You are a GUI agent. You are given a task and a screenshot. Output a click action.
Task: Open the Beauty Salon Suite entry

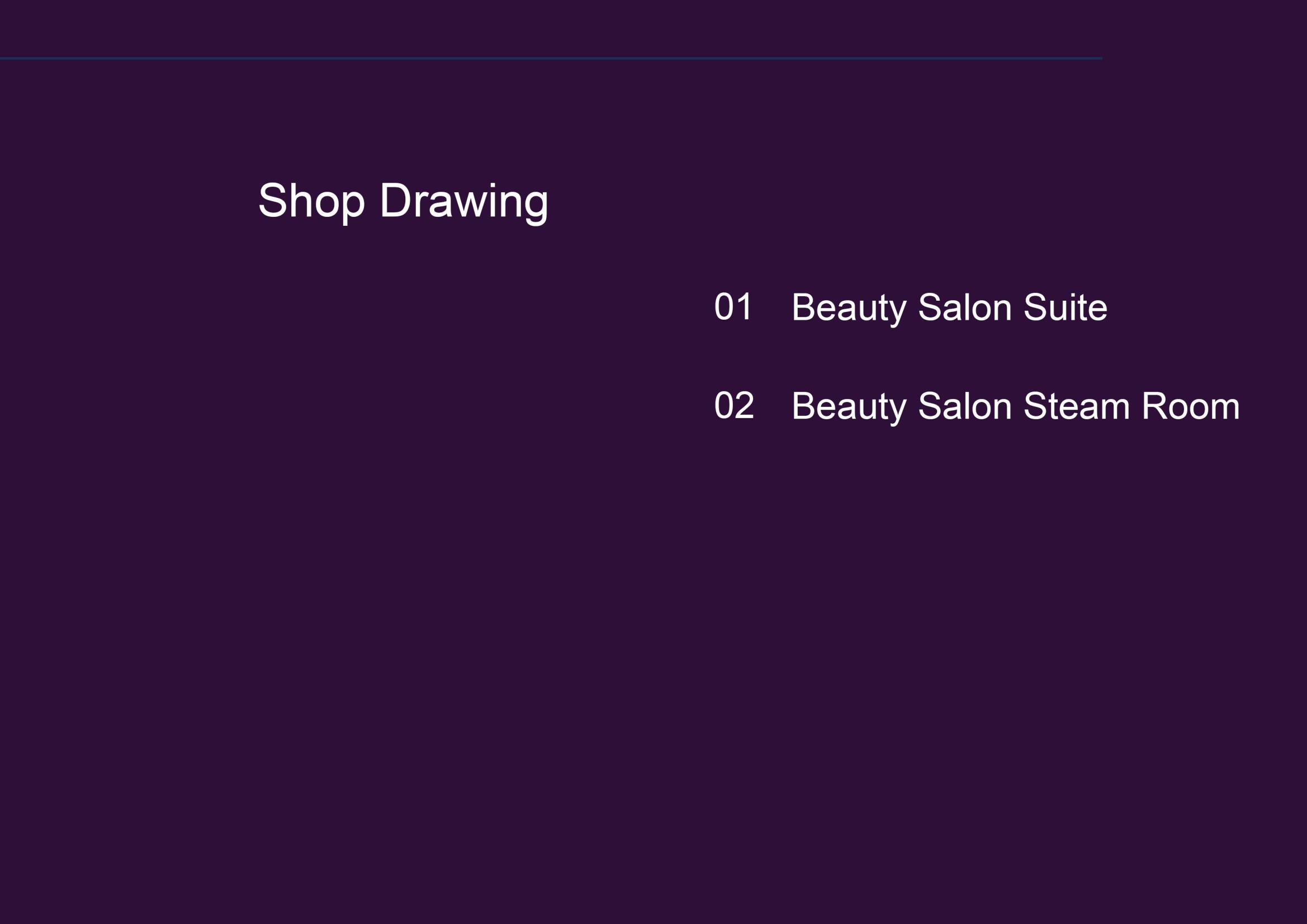pyautogui.click(x=950, y=309)
